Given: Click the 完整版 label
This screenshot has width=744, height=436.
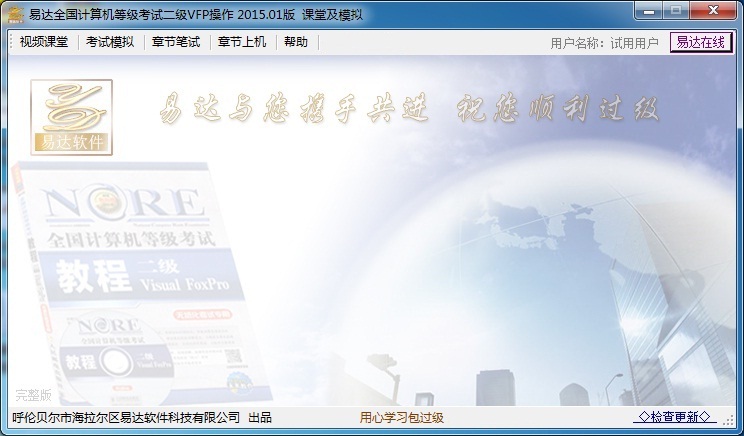Looking at the screenshot, I should tap(33, 395).
